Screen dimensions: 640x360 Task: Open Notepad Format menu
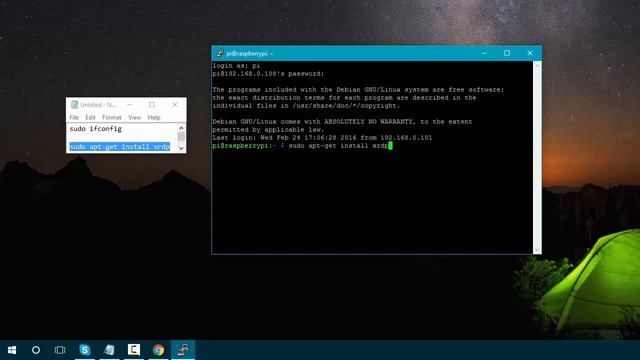112,118
